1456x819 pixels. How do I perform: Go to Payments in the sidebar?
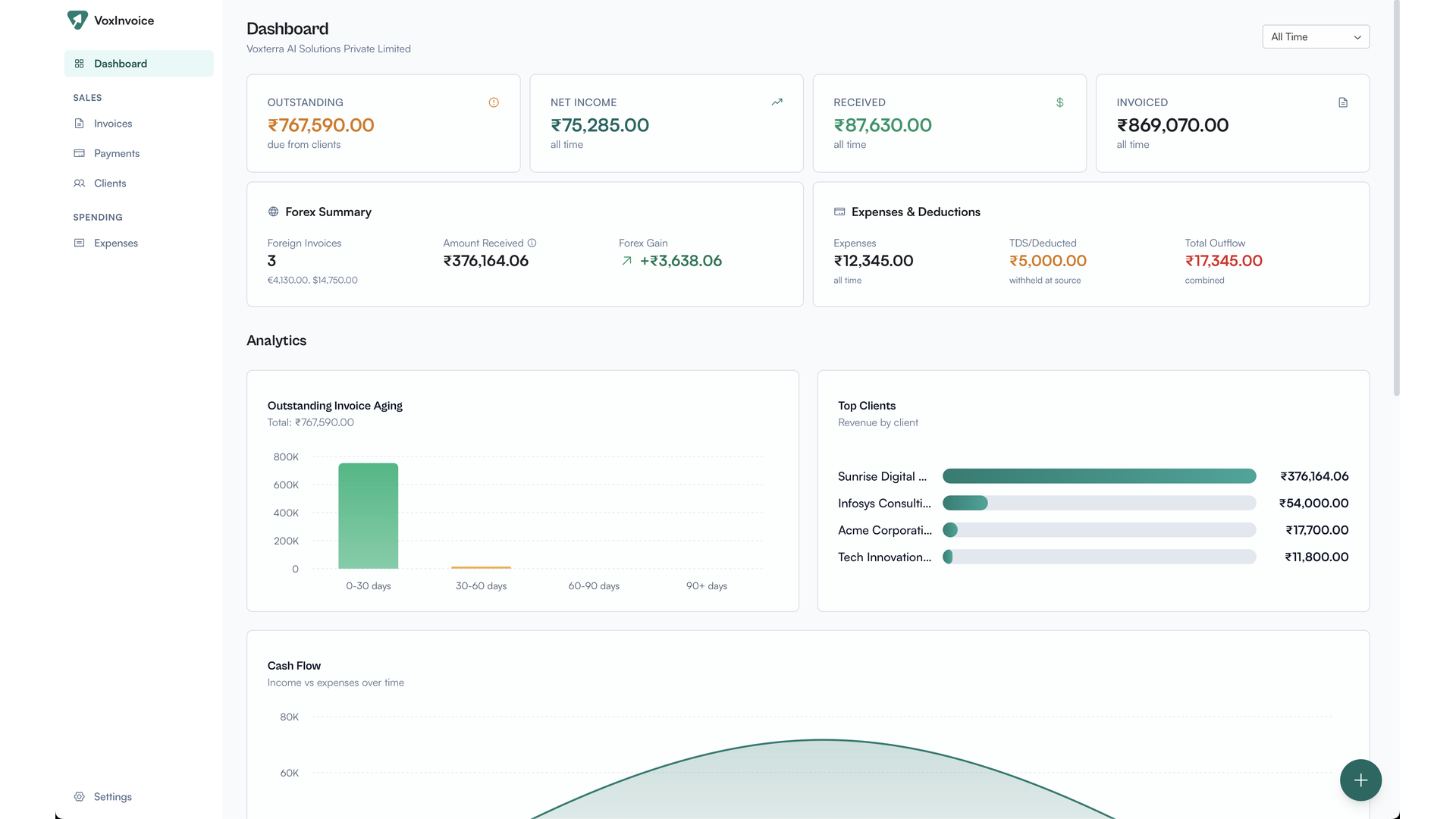(117, 153)
